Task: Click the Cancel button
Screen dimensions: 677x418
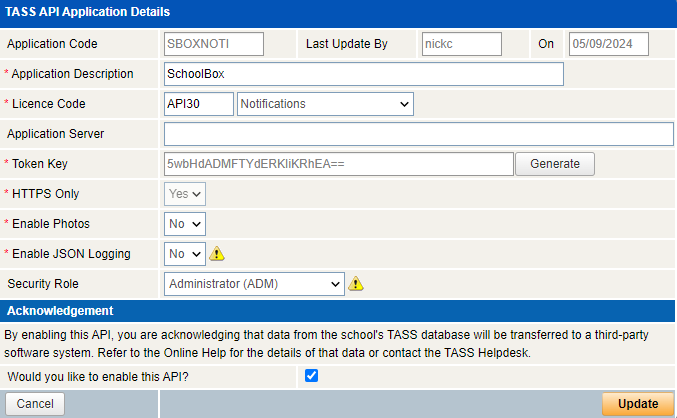Action: pyautogui.click(x=35, y=404)
